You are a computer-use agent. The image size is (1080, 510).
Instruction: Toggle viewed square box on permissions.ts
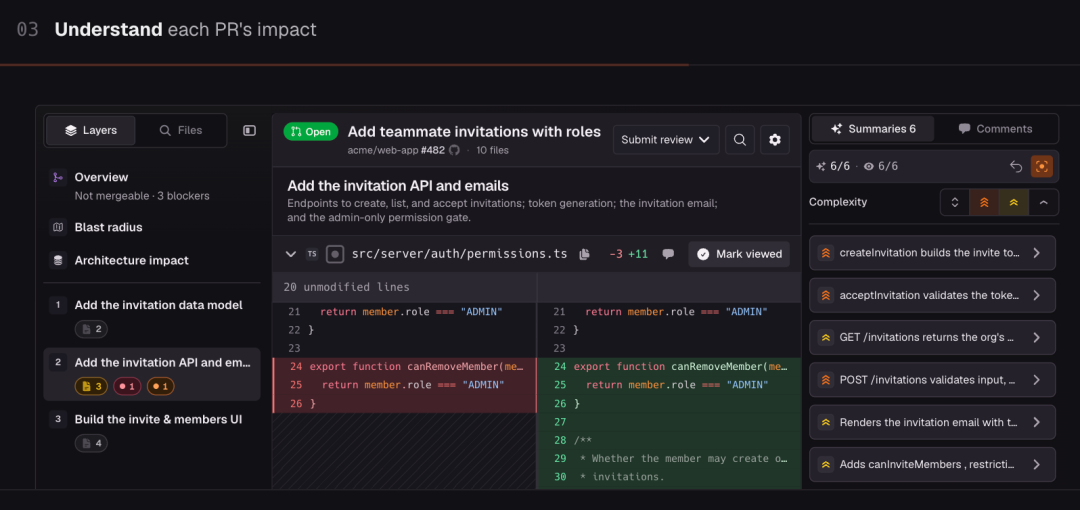[335, 254]
